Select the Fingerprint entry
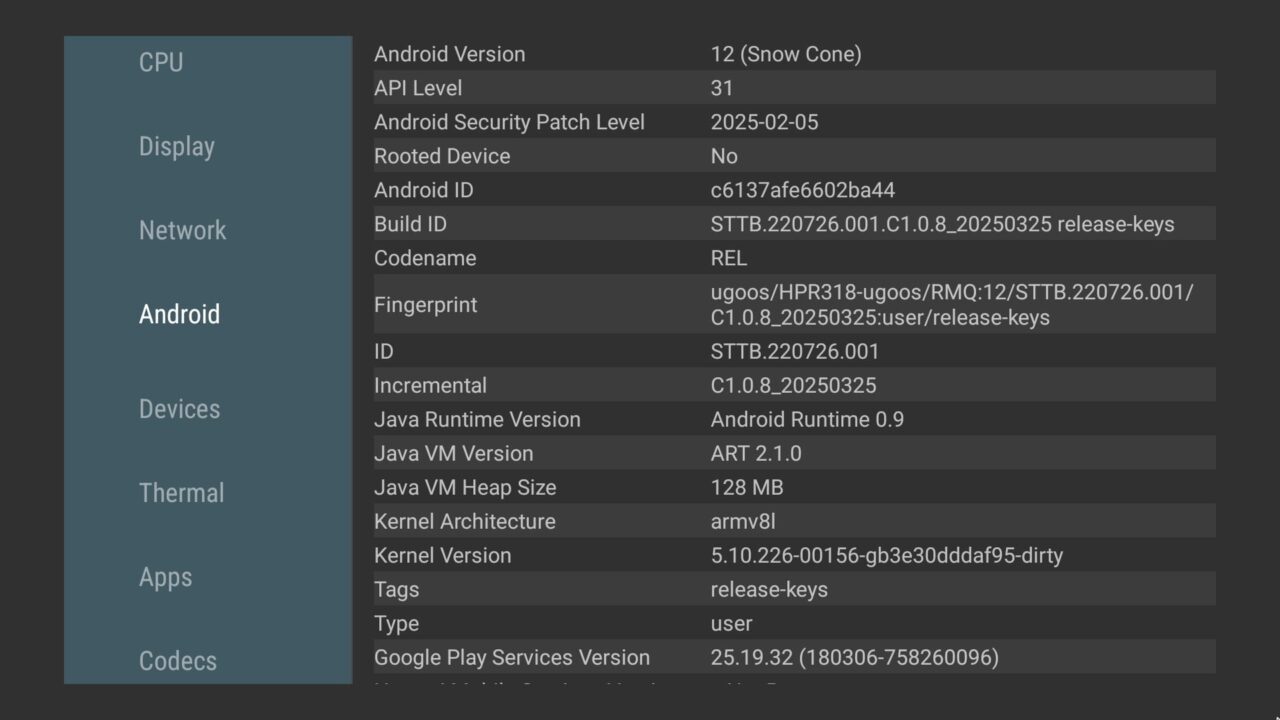Viewport: 1280px width, 720px height. (793, 305)
